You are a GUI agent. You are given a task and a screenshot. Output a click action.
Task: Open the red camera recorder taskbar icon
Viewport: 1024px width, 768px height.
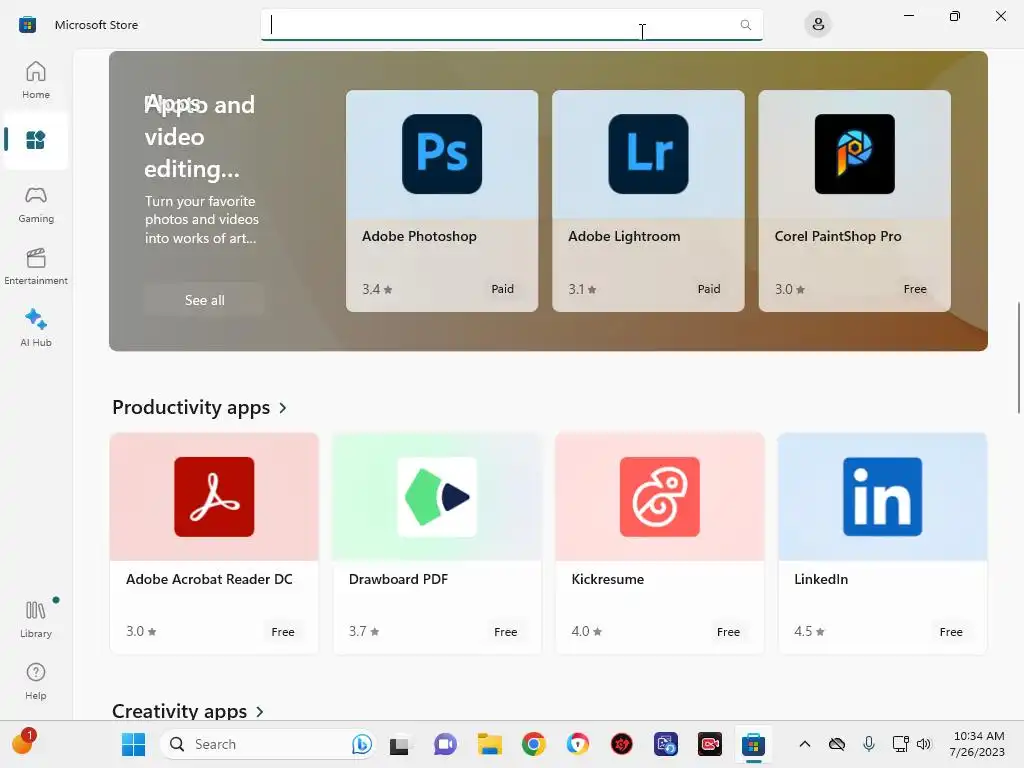[x=709, y=744]
